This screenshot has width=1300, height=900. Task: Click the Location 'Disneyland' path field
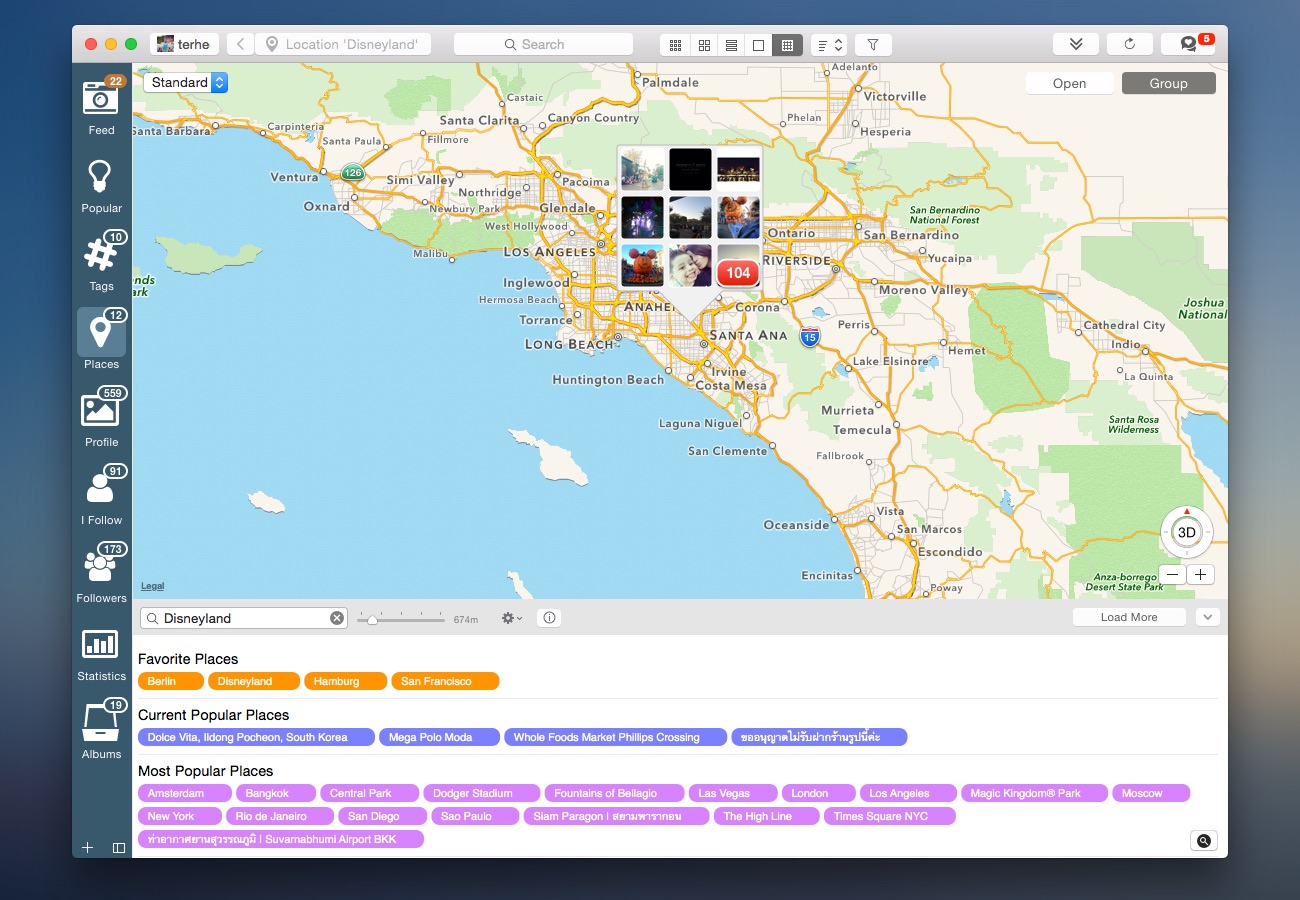pos(343,44)
